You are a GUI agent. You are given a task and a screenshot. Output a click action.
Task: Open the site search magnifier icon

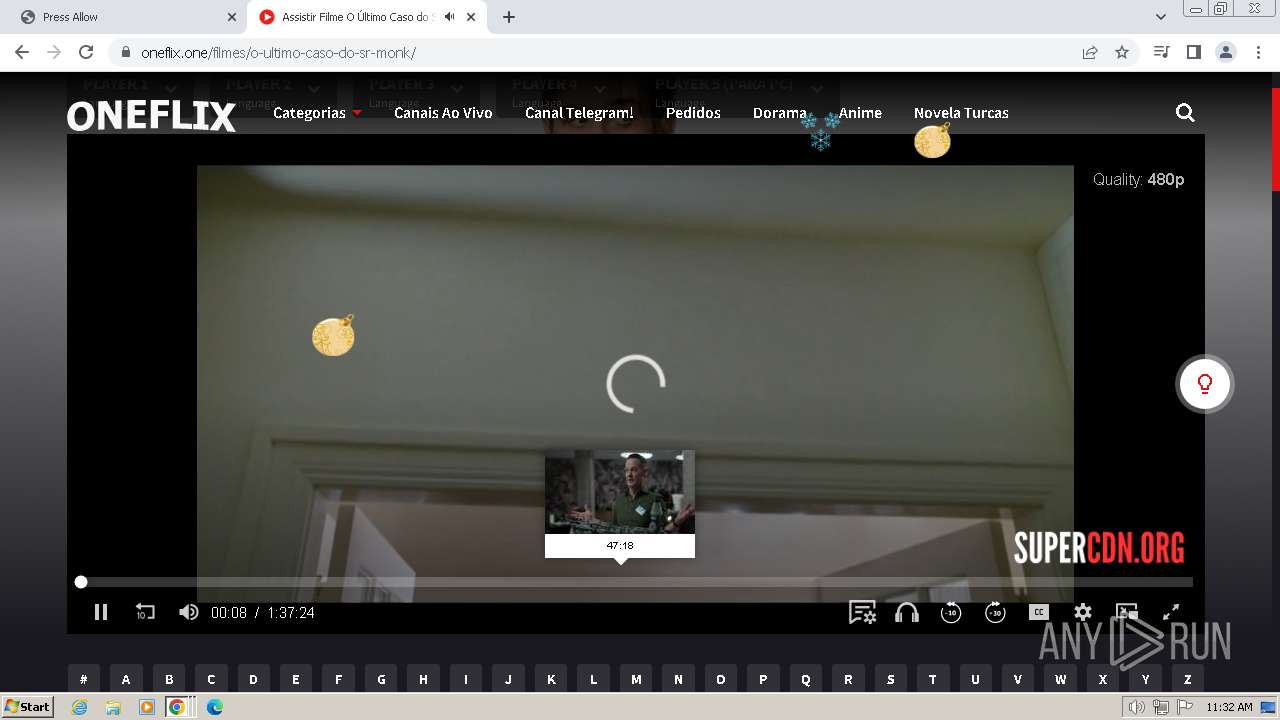click(x=1185, y=113)
